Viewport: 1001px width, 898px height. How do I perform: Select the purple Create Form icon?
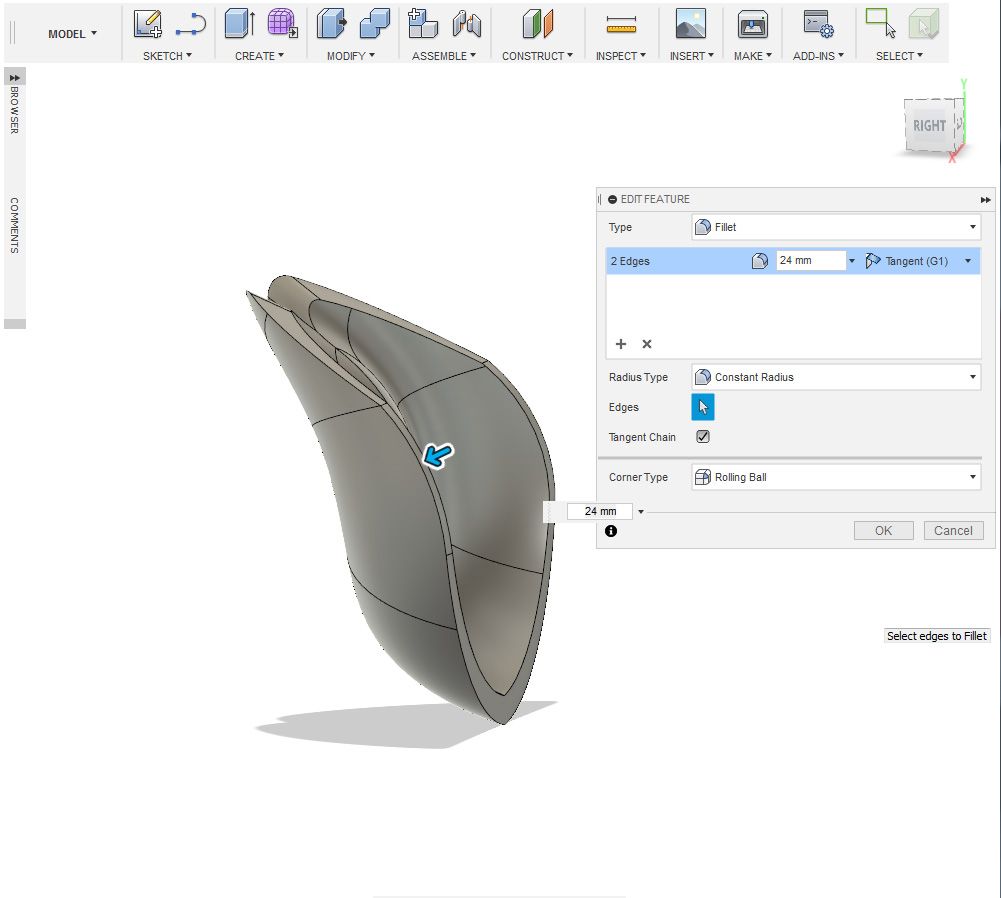point(282,24)
